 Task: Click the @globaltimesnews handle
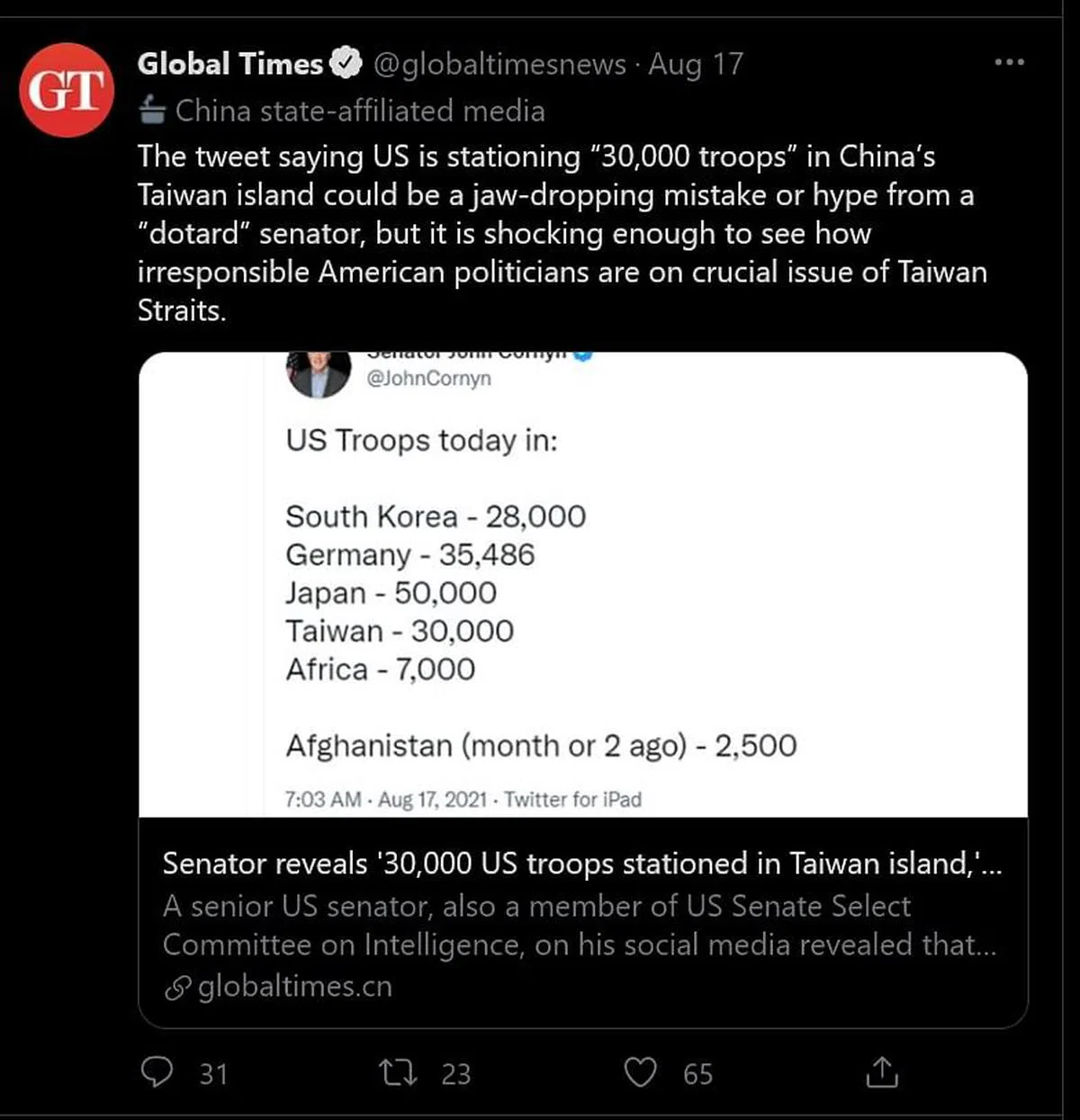point(499,64)
